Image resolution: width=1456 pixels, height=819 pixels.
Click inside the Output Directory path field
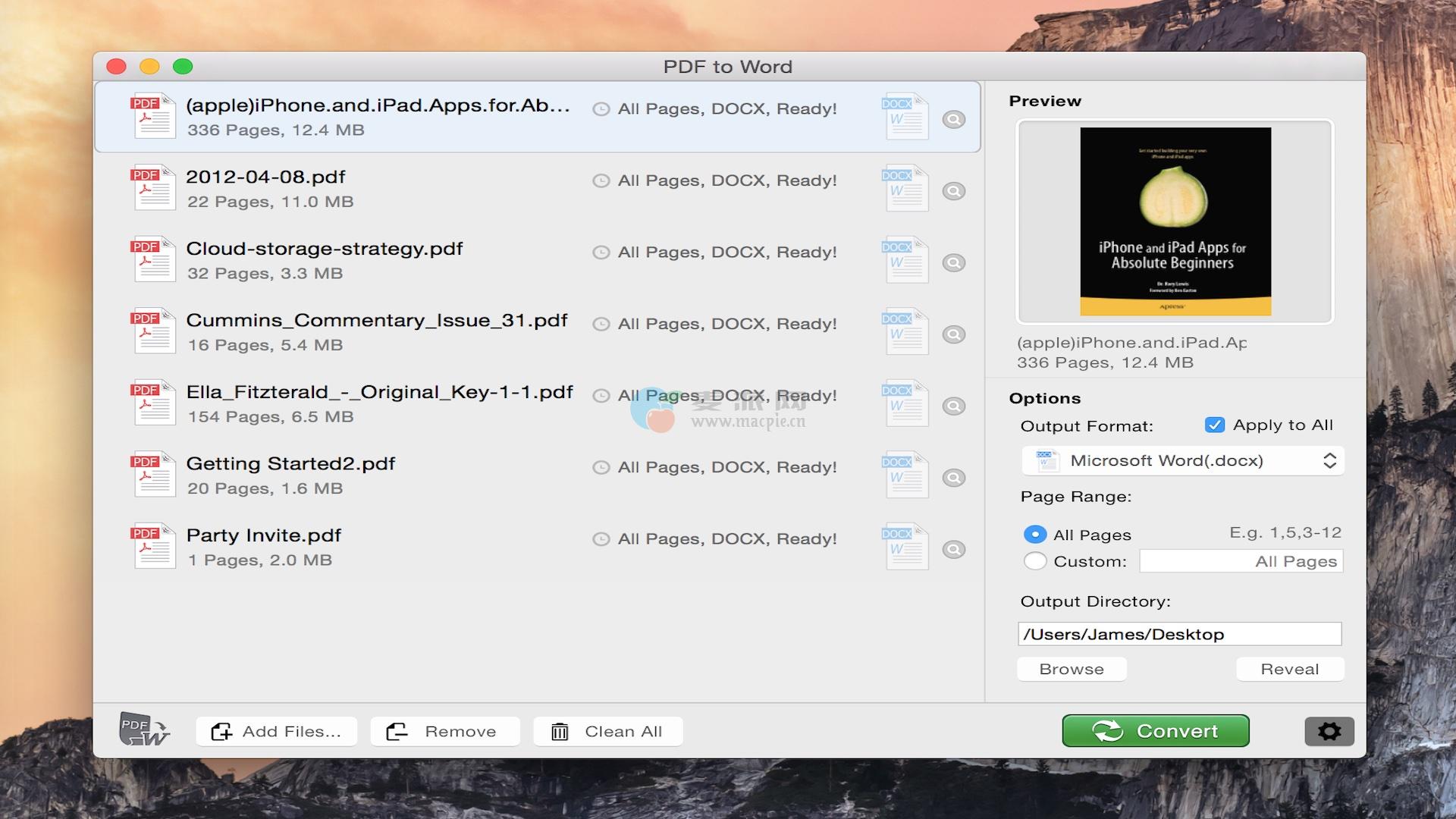1178,635
